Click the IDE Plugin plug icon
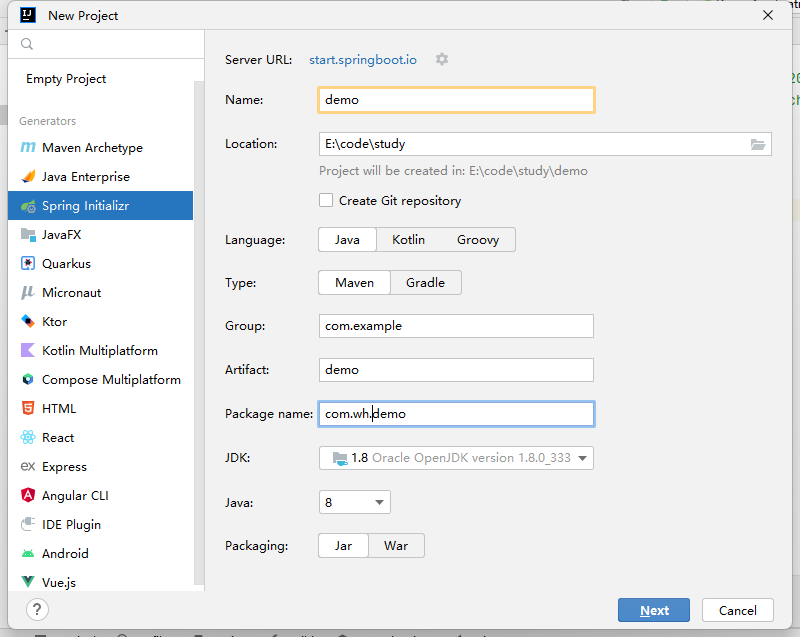The width and height of the screenshot is (800, 637). click(x=28, y=524)
